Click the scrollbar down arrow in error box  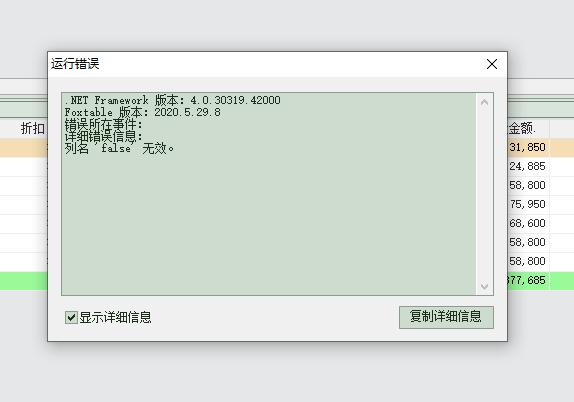pos(484,286)
